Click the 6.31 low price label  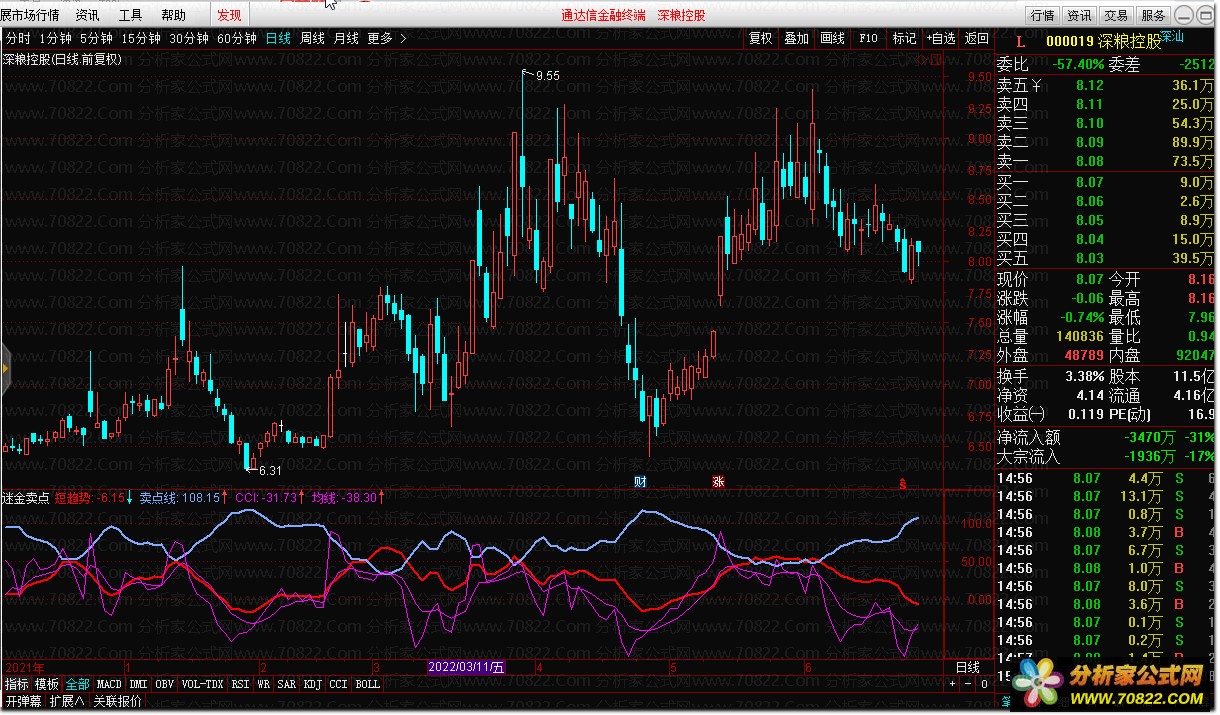tap(270, 470)
